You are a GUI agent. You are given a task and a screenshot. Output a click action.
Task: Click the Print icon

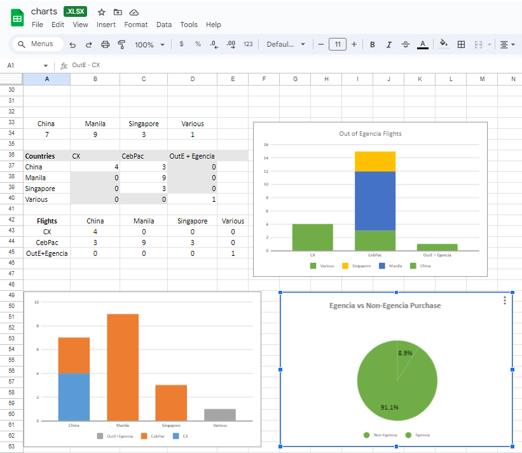pyautogui.click(x=105, y=44)
